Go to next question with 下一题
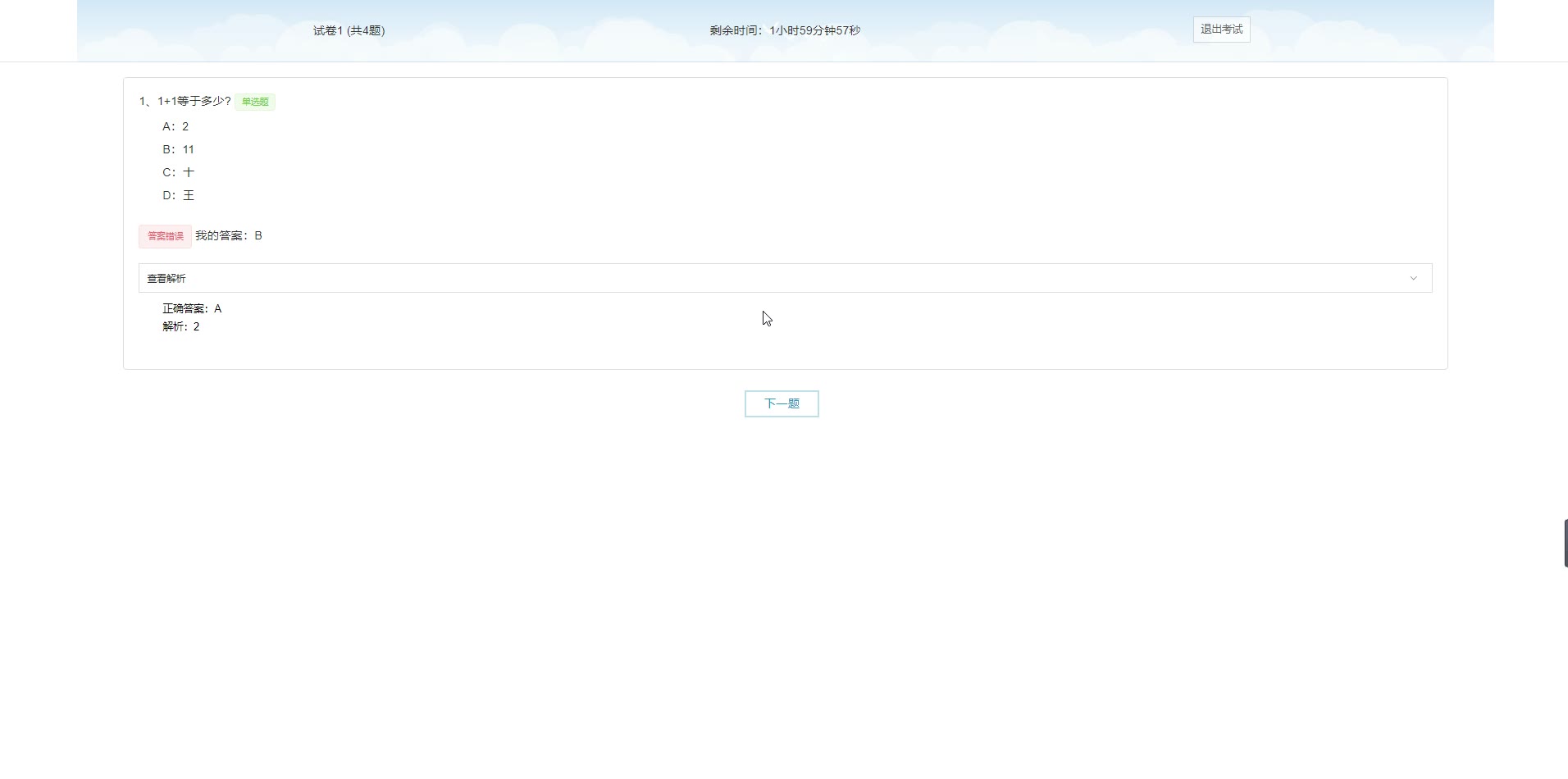1568x779 pixels. [782, 403]
